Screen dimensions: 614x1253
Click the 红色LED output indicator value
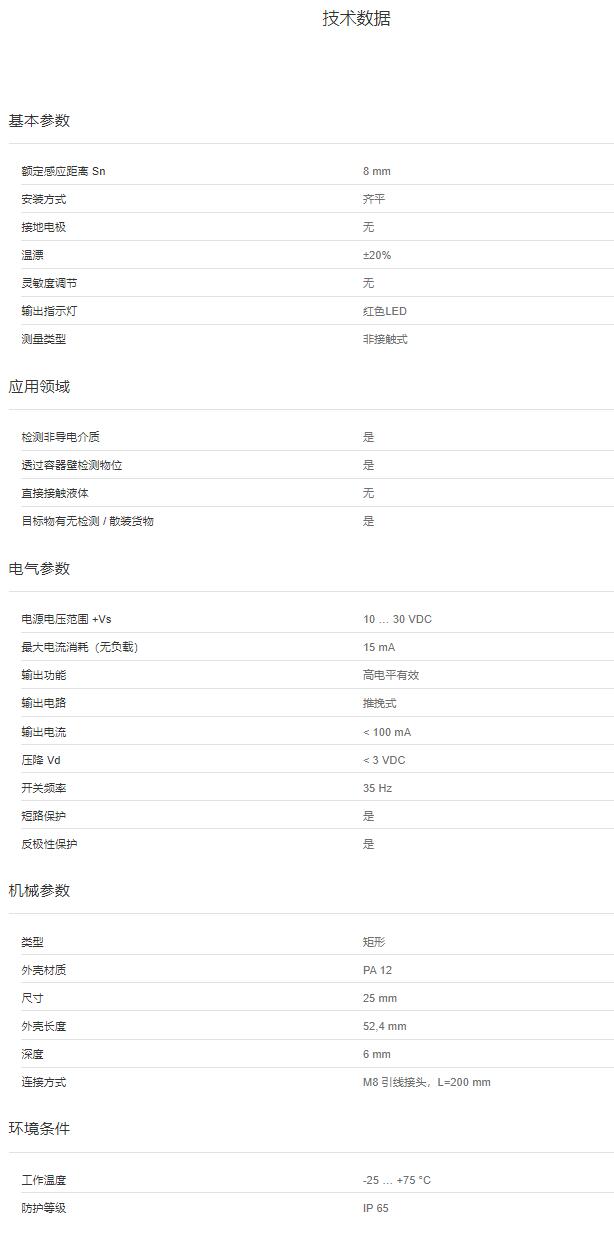(x=384, y=311)
